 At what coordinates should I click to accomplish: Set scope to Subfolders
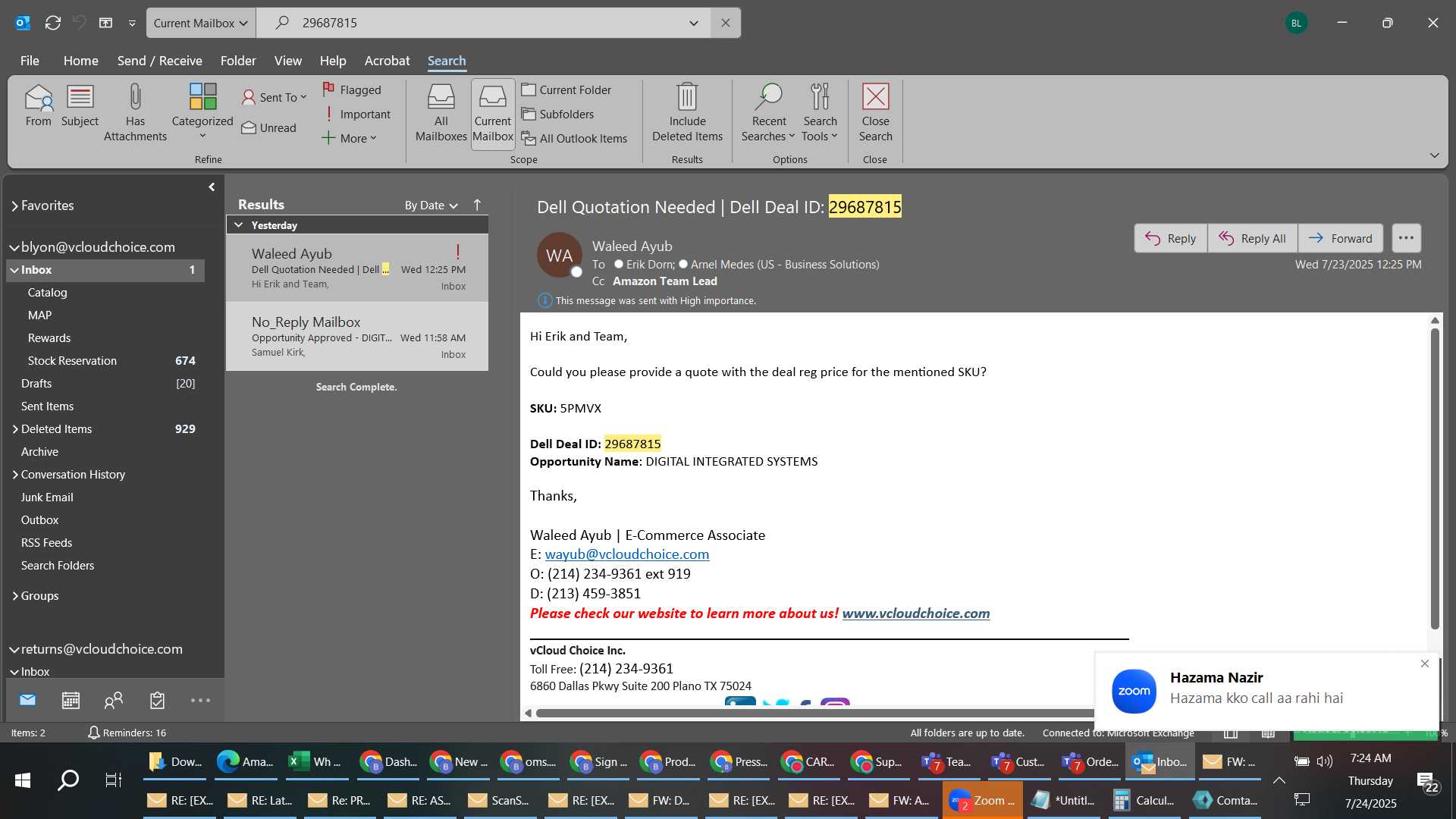coord(557,114)
